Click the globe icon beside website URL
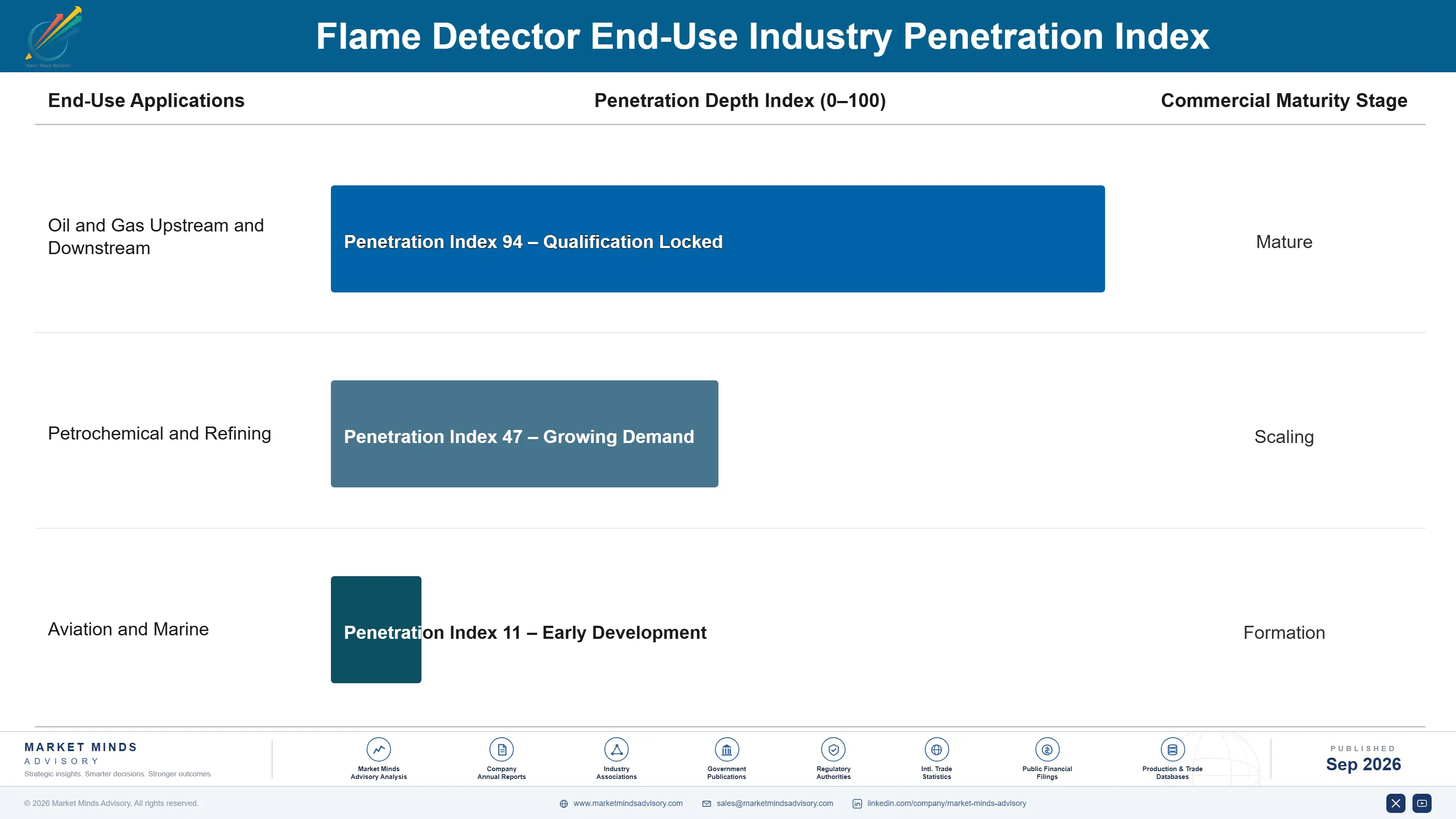The image size is (1456, 819). [563, 804]
